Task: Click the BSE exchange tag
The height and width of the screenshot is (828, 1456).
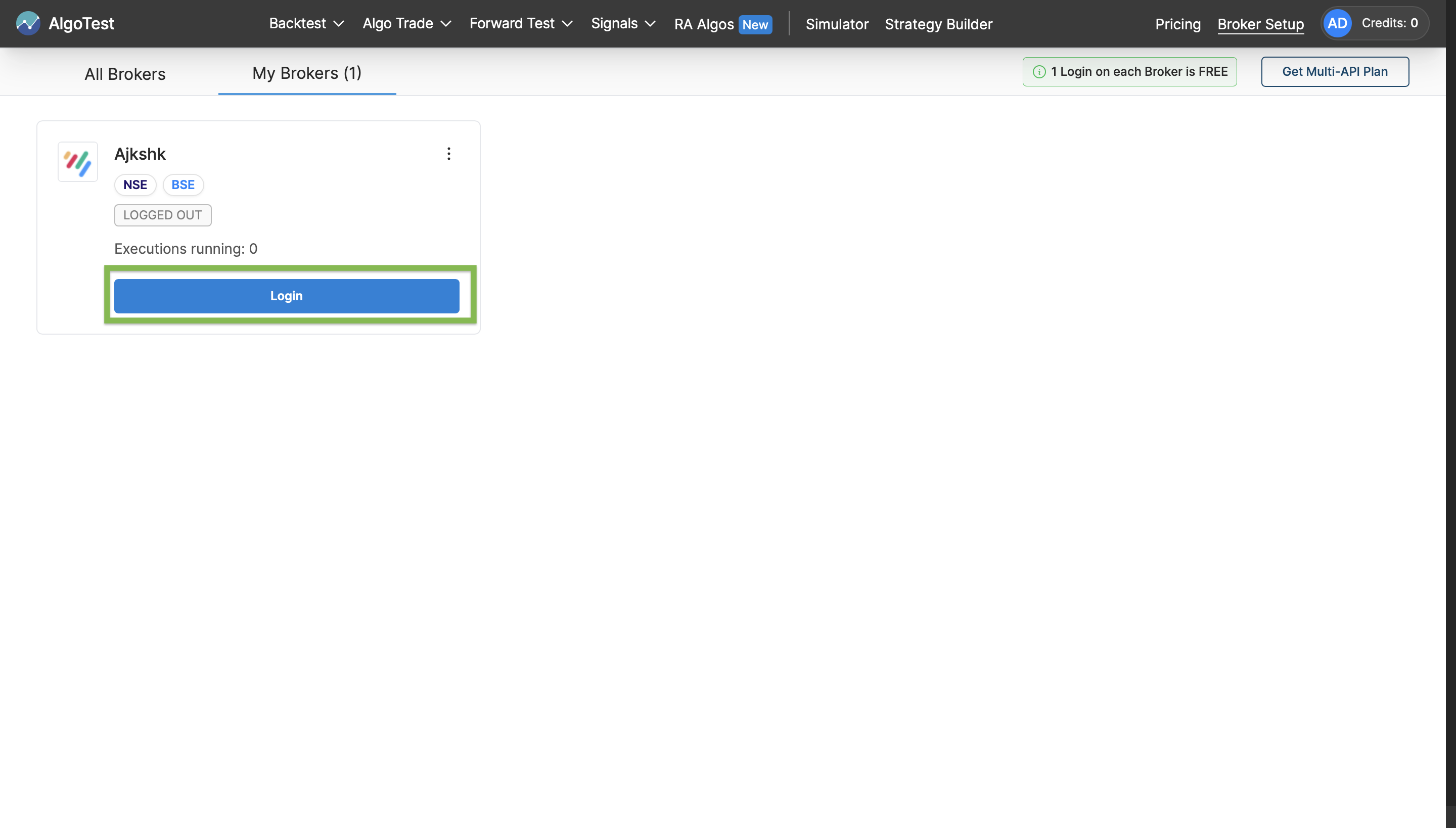Action: (183, 185)
